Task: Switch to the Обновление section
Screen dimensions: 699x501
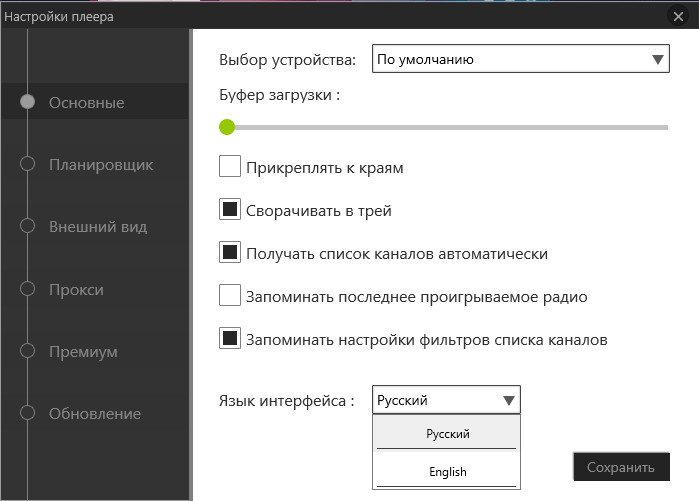Action: (95, 414)
